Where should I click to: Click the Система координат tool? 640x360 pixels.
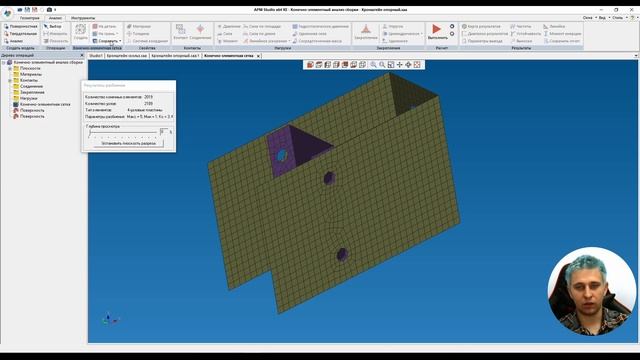pos(147,41)
